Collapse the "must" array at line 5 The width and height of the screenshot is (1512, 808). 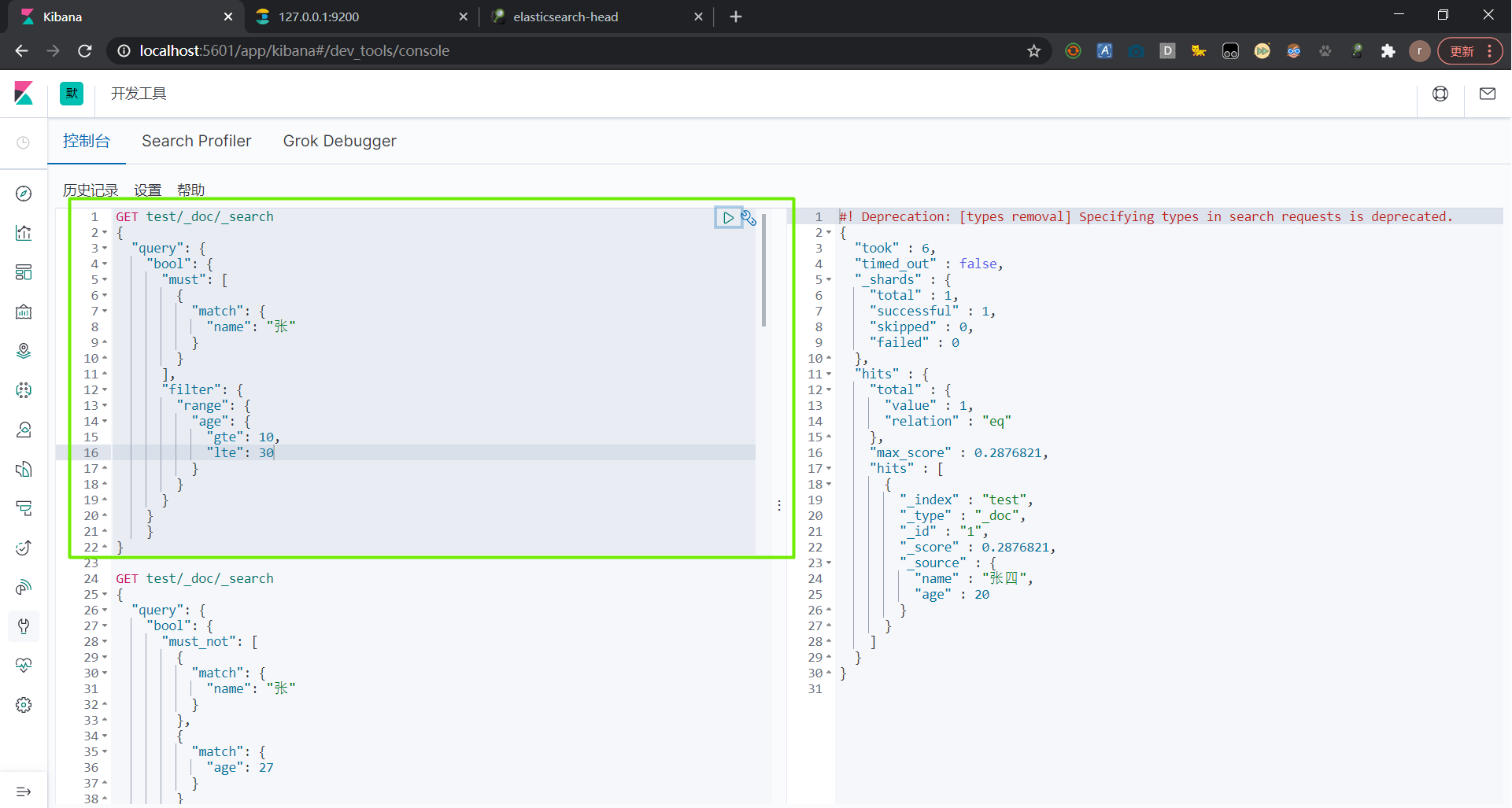pos(105,280)
